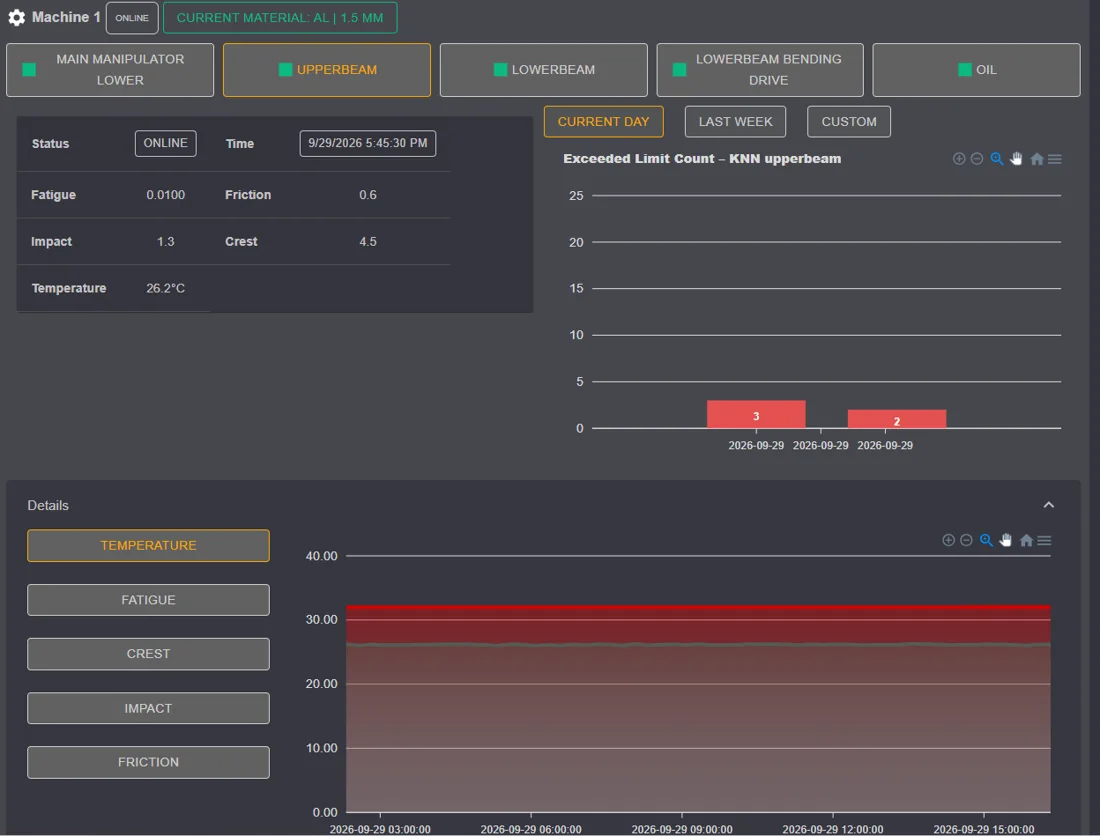
Task: Click the axis label 2026-09-29 09:00:00
Action: [682, 829]
